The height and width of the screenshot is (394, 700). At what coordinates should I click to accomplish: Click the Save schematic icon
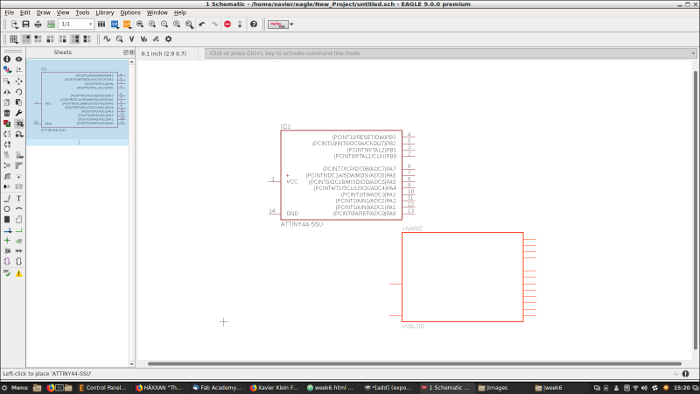tap(26, 24)
